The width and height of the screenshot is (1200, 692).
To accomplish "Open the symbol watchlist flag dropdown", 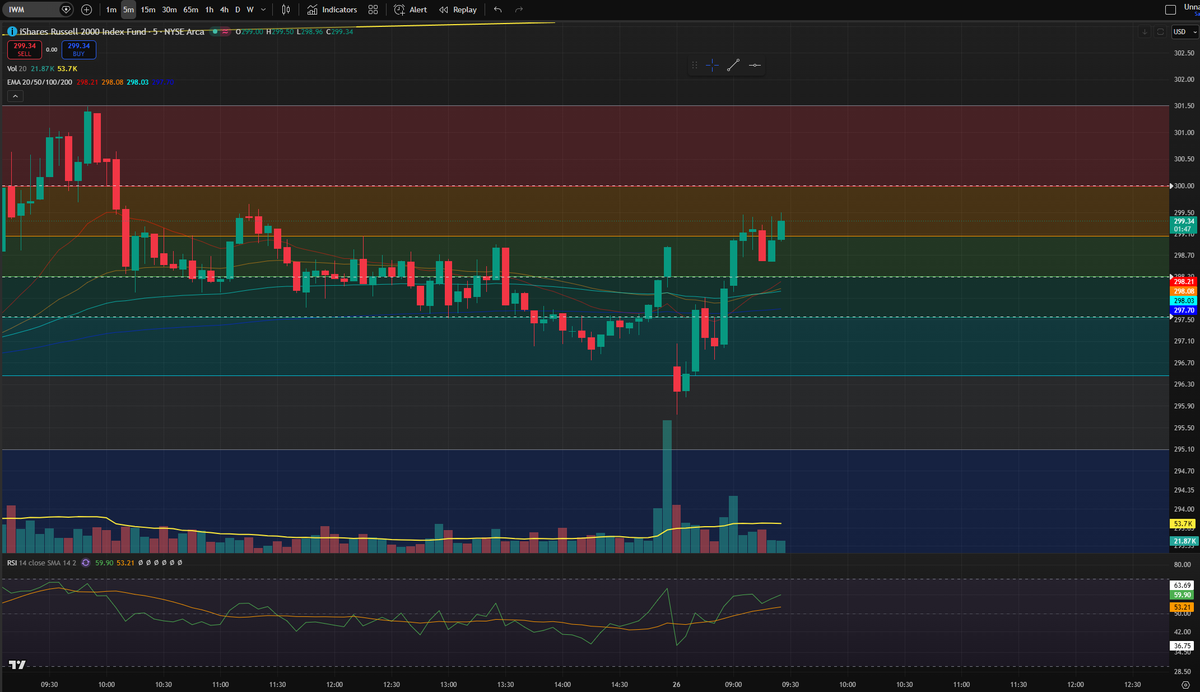I will [x=66, y=9].
